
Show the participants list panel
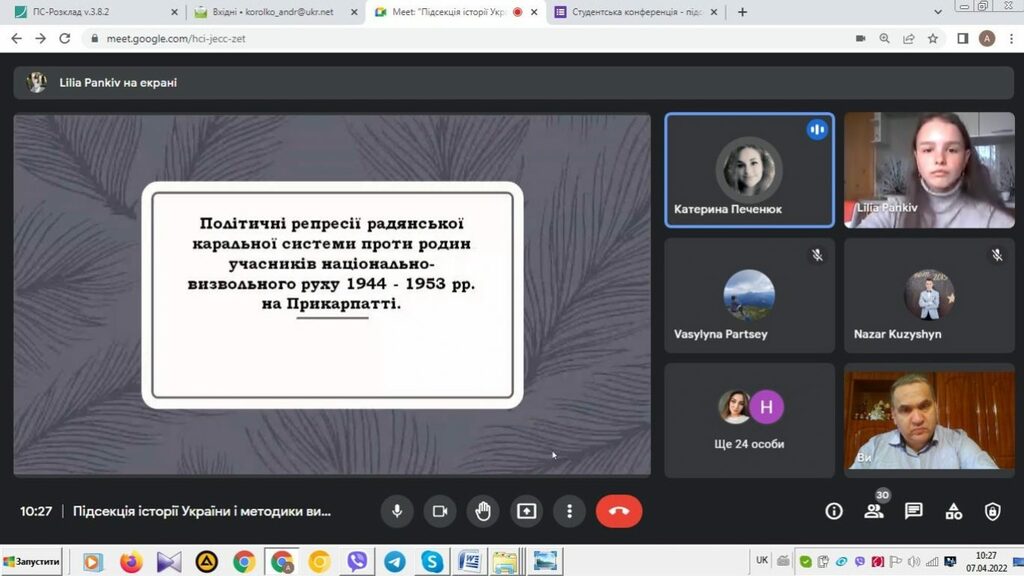pos(873,511)
